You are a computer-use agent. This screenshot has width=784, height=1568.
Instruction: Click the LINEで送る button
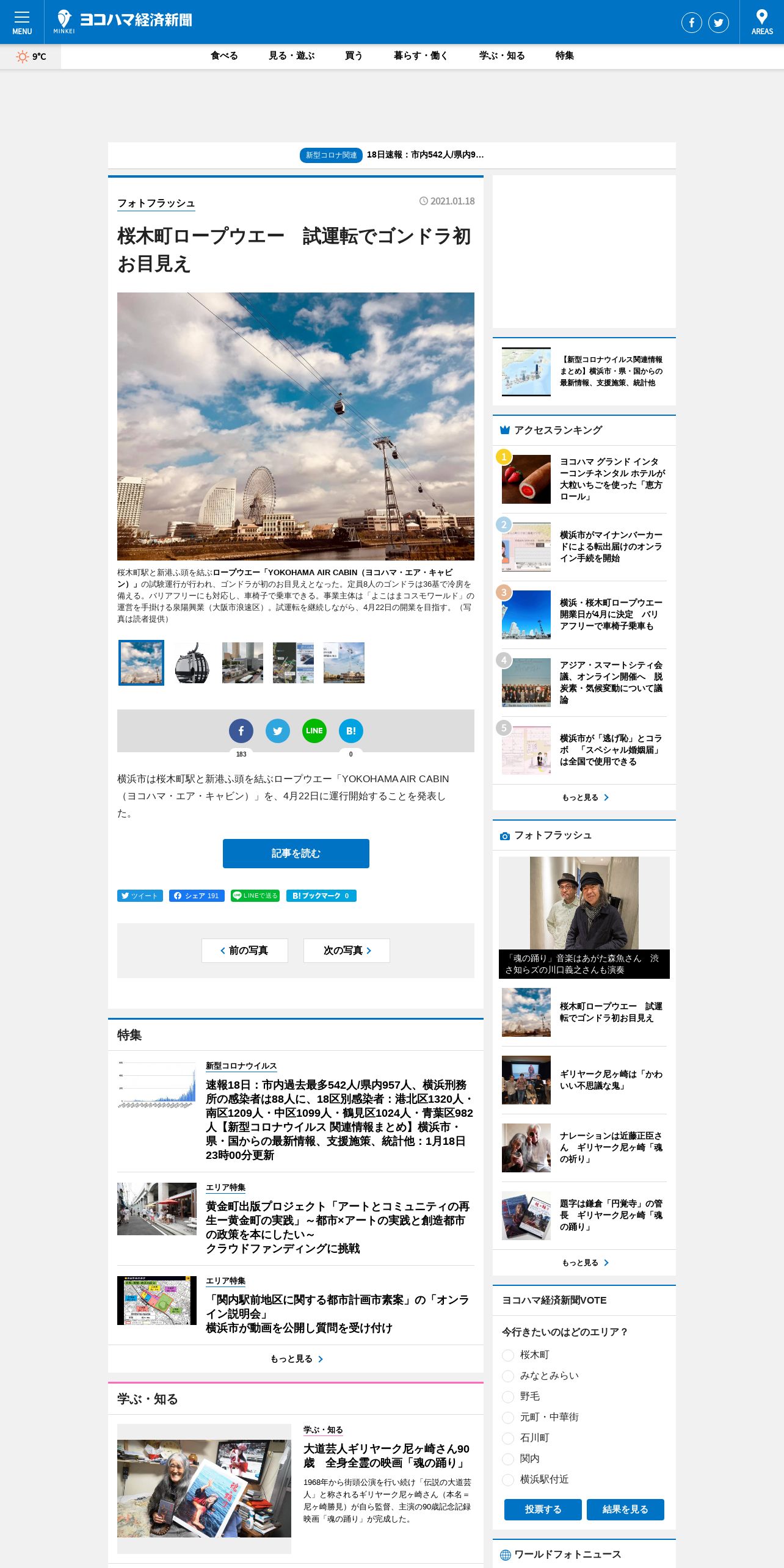pos(255,896)
